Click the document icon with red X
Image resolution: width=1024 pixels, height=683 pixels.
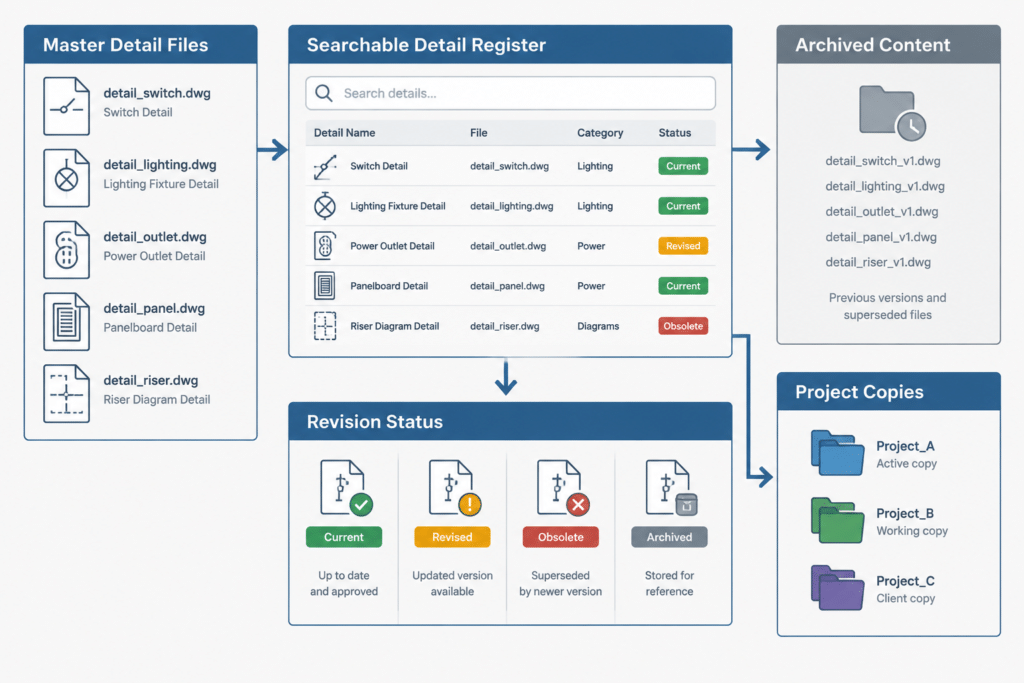[562, 488]
